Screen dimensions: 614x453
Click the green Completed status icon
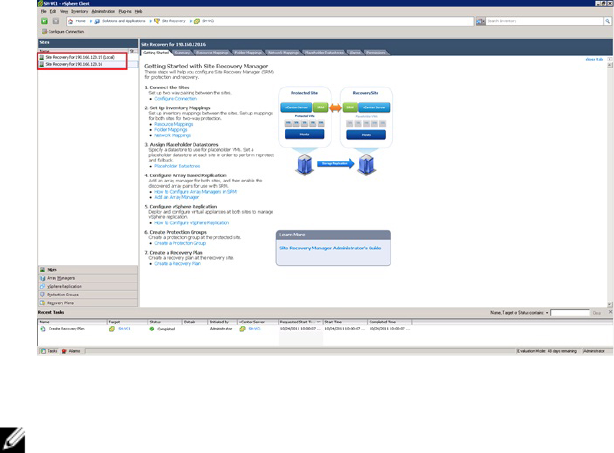click(x=152, y=329)
